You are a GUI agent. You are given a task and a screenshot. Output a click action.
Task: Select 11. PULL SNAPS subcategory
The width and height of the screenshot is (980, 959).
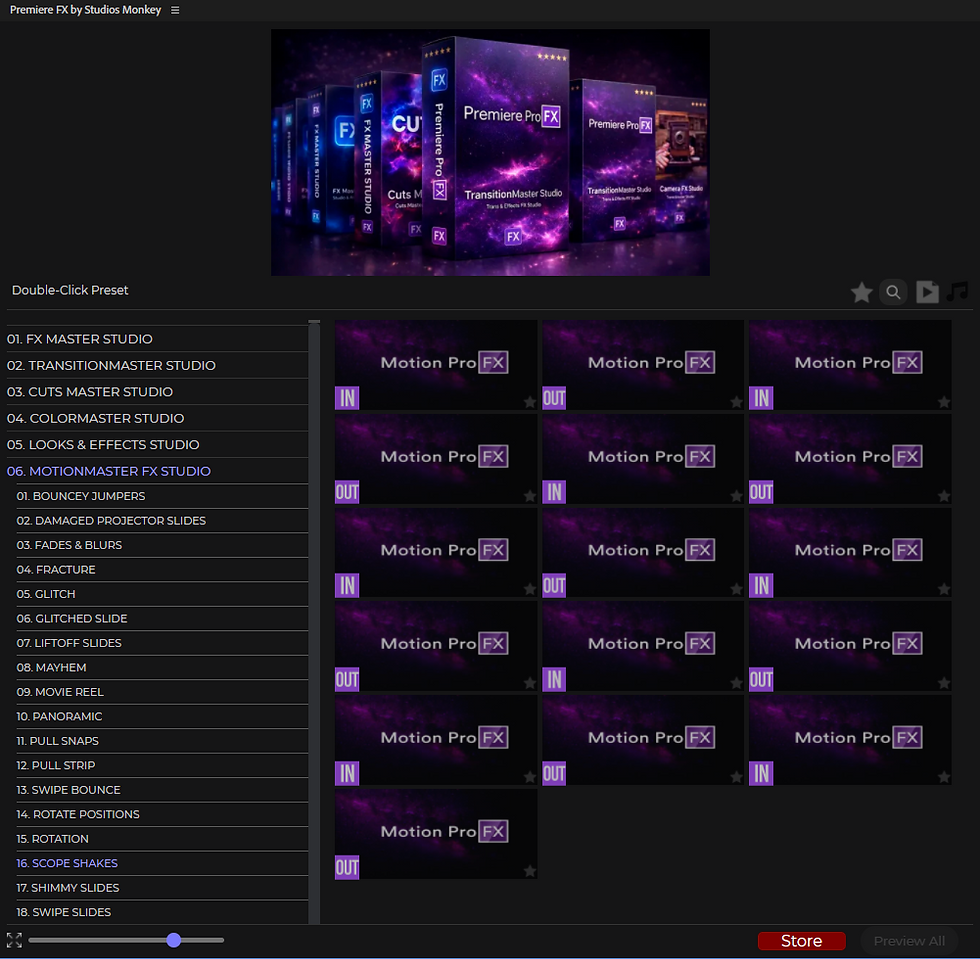point(162,741)
